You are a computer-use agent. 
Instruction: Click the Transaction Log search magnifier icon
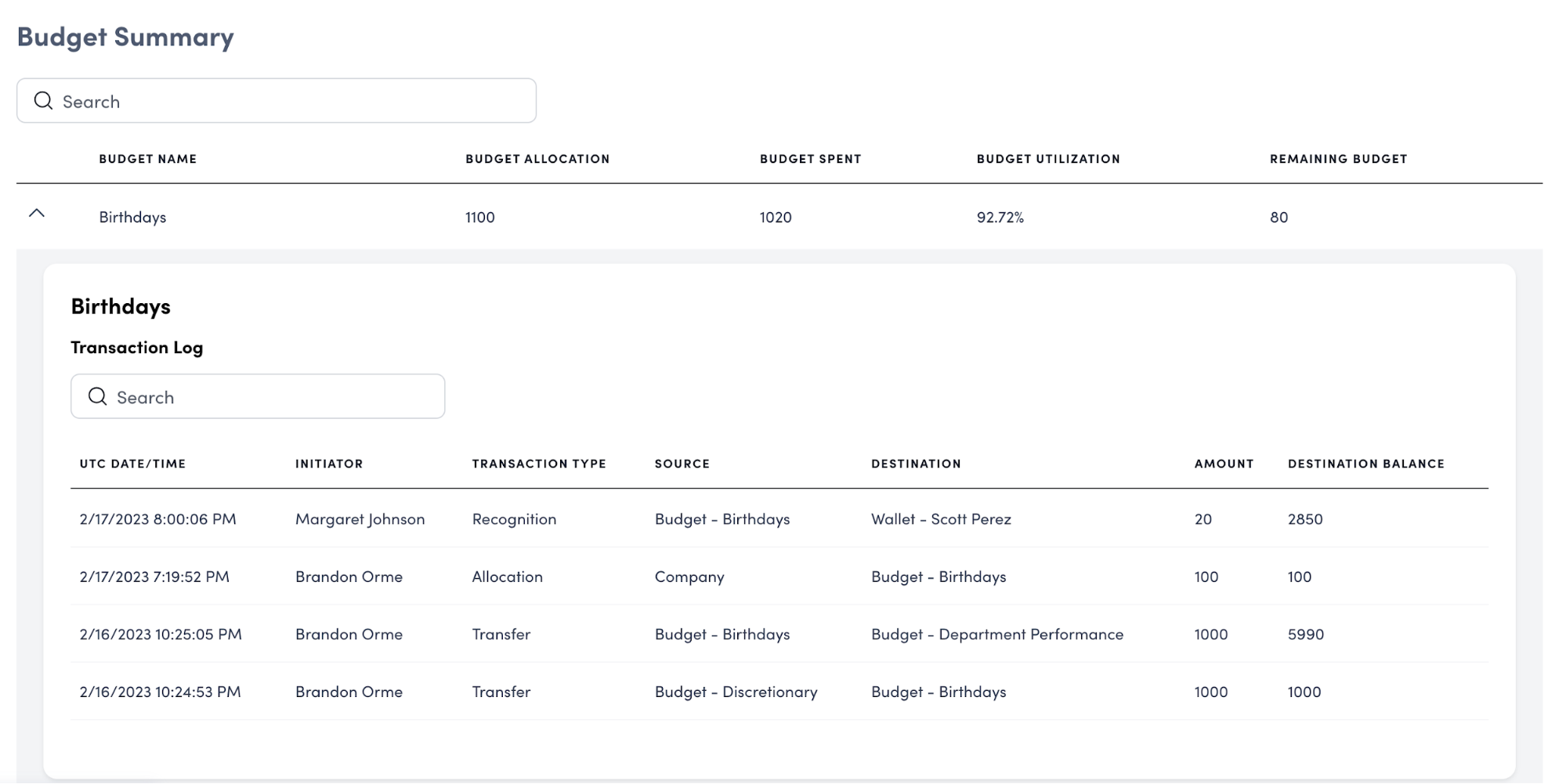pos(97,397)
